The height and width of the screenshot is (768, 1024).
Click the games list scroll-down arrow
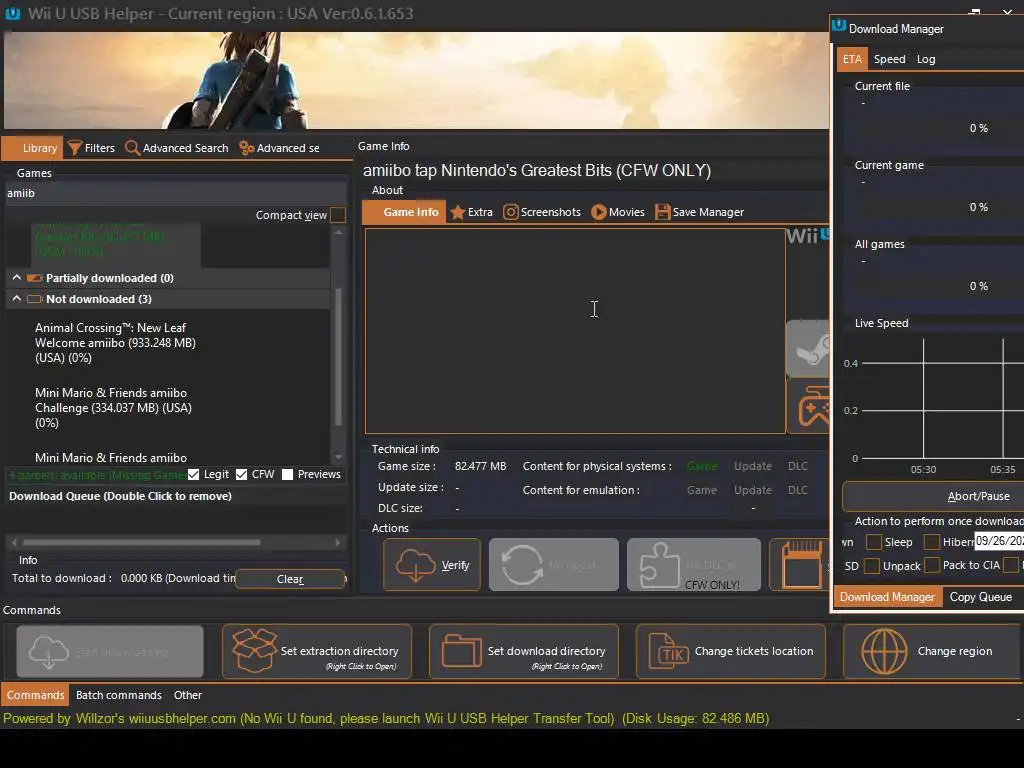(x=338, y=457)
